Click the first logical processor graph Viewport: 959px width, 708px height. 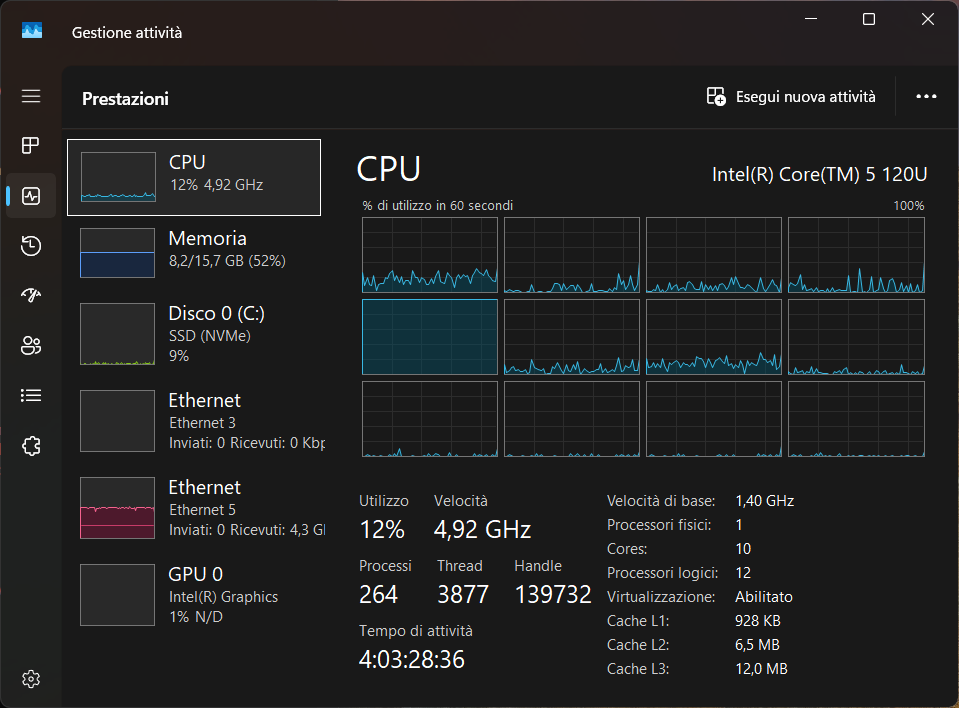click(x=430, y=255)
